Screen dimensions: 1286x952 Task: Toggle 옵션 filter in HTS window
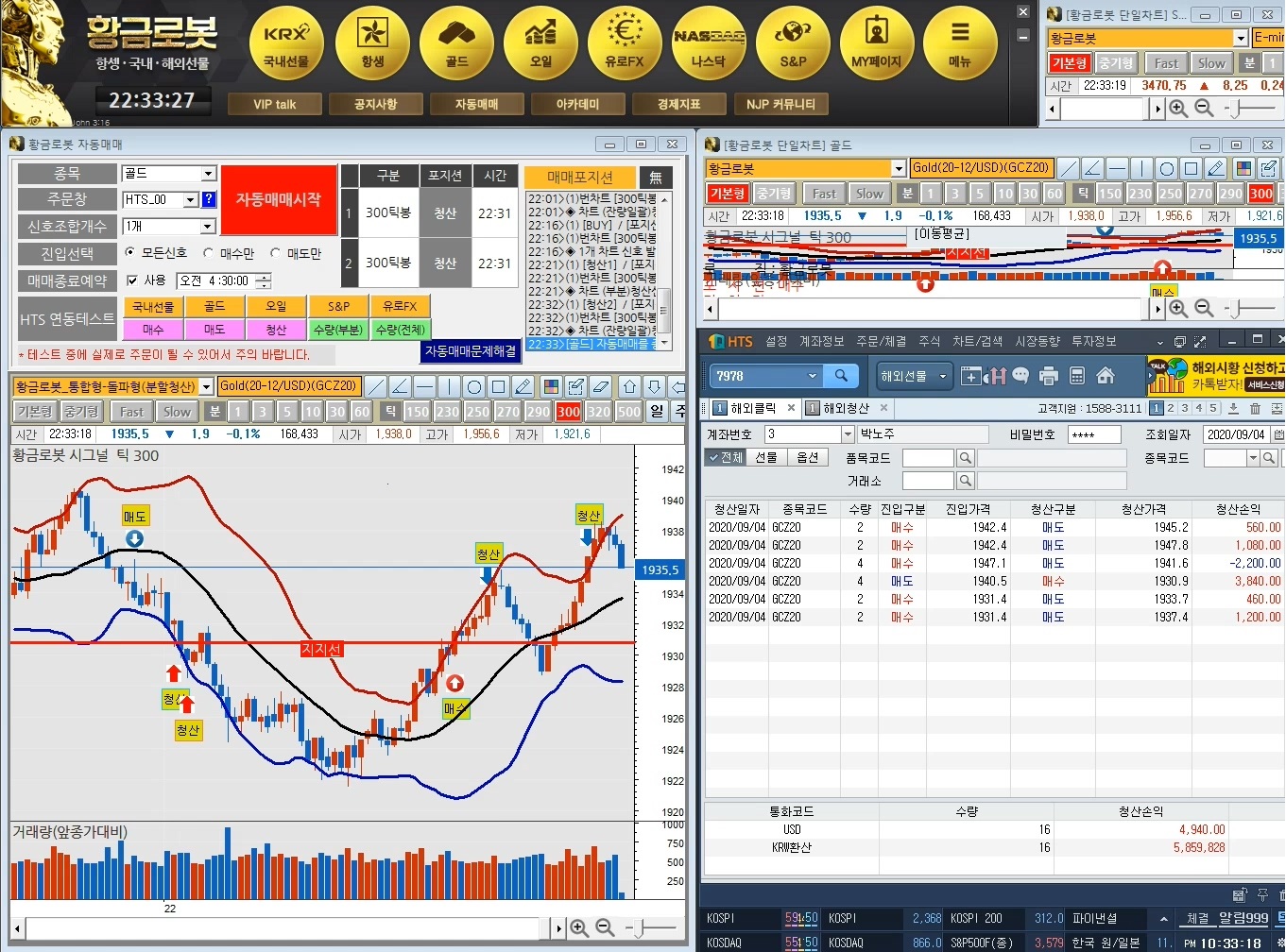click(x=807, y=457)
